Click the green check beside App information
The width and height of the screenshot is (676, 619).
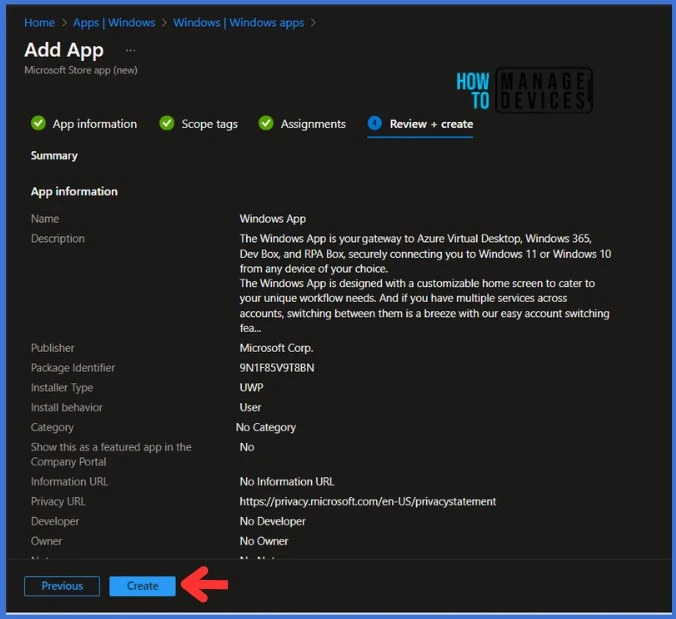coord(38,124)
